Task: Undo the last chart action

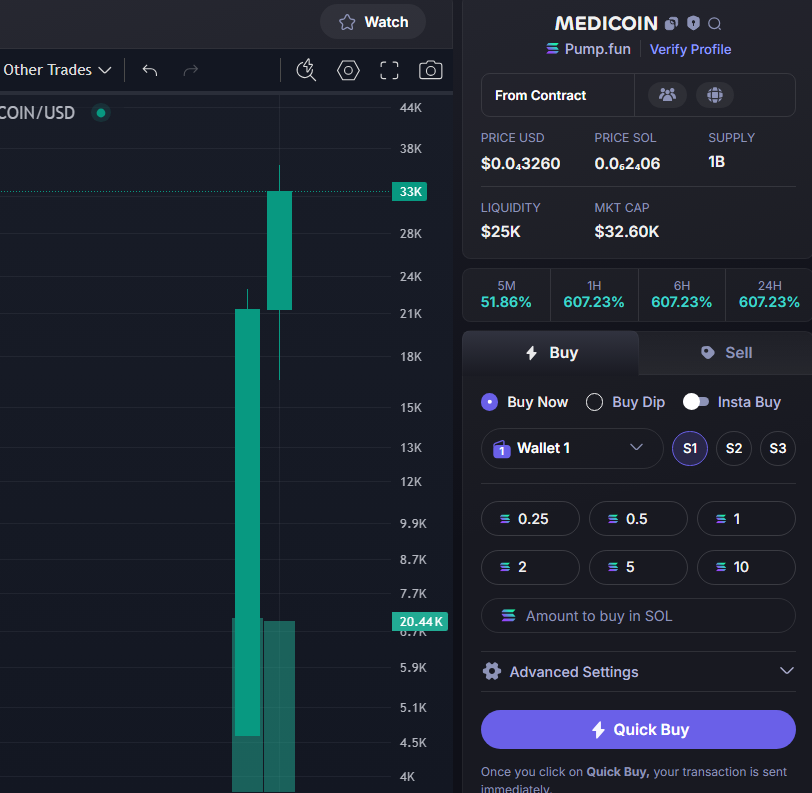Action: click(150, 70)
